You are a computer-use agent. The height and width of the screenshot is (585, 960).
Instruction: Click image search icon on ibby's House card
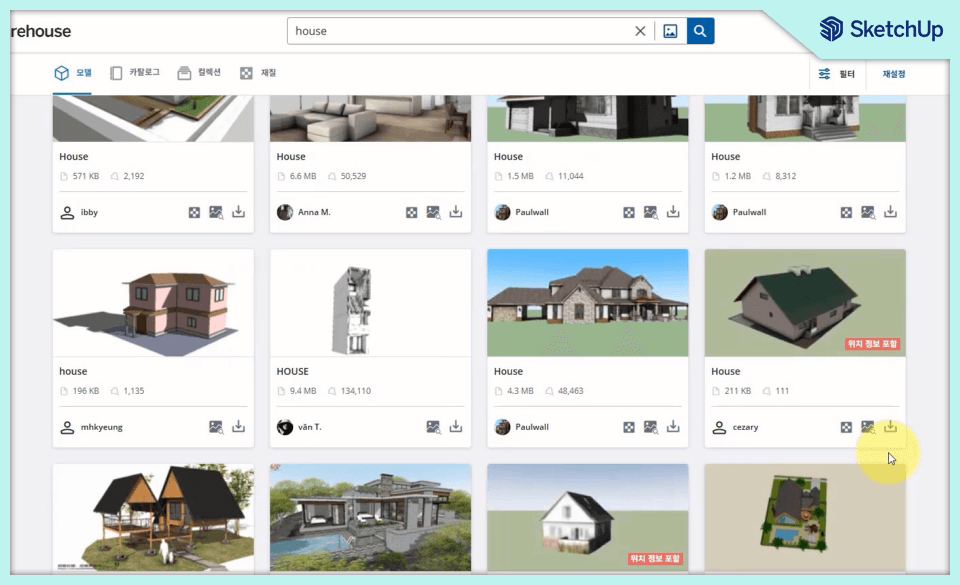coord(216,212)
